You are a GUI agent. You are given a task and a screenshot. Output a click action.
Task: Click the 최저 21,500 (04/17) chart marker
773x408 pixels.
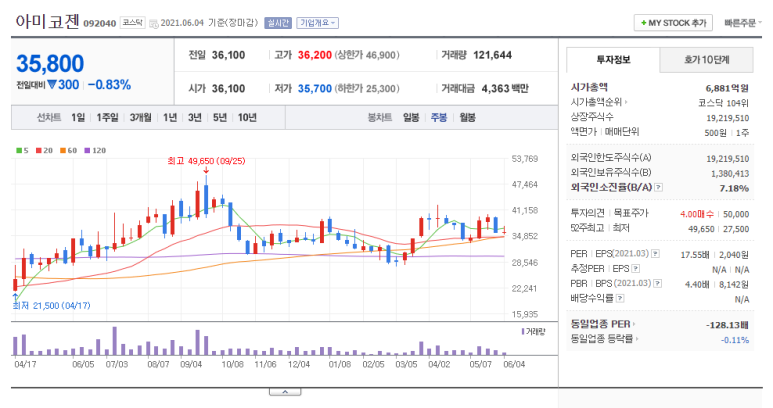(x=51, y=306)
